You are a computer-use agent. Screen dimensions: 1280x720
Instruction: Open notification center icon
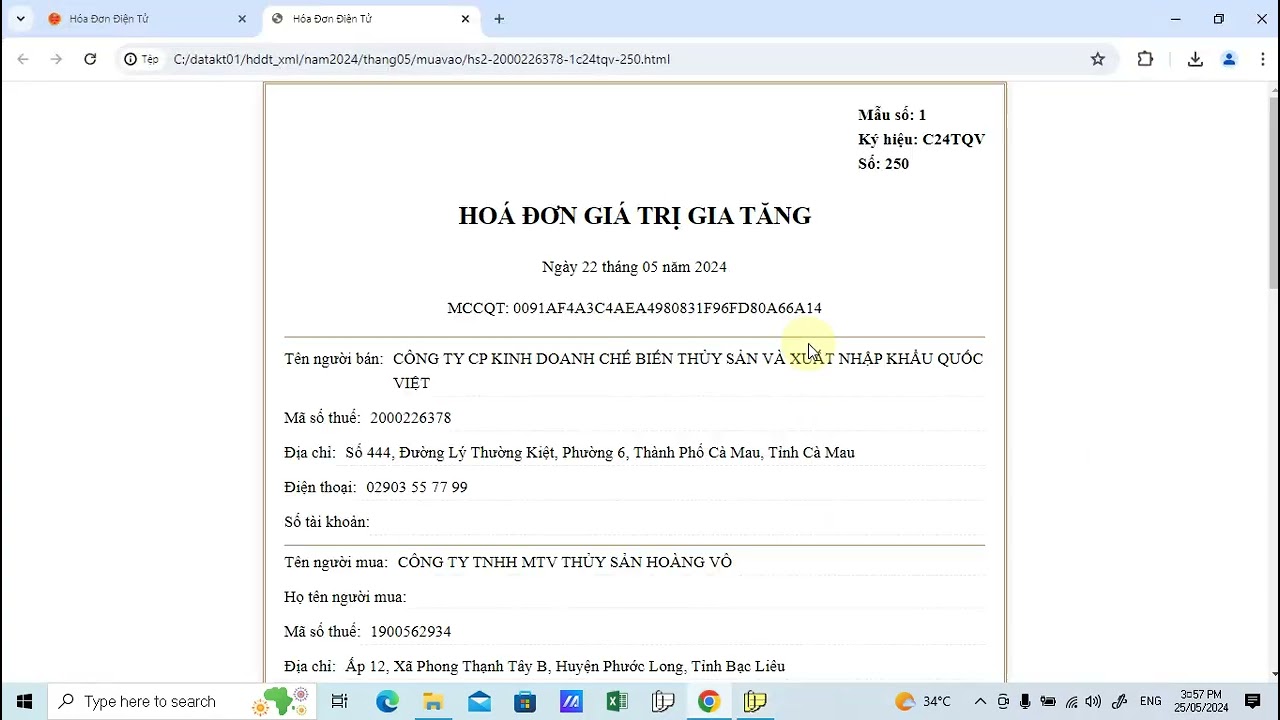[1253, 701]
